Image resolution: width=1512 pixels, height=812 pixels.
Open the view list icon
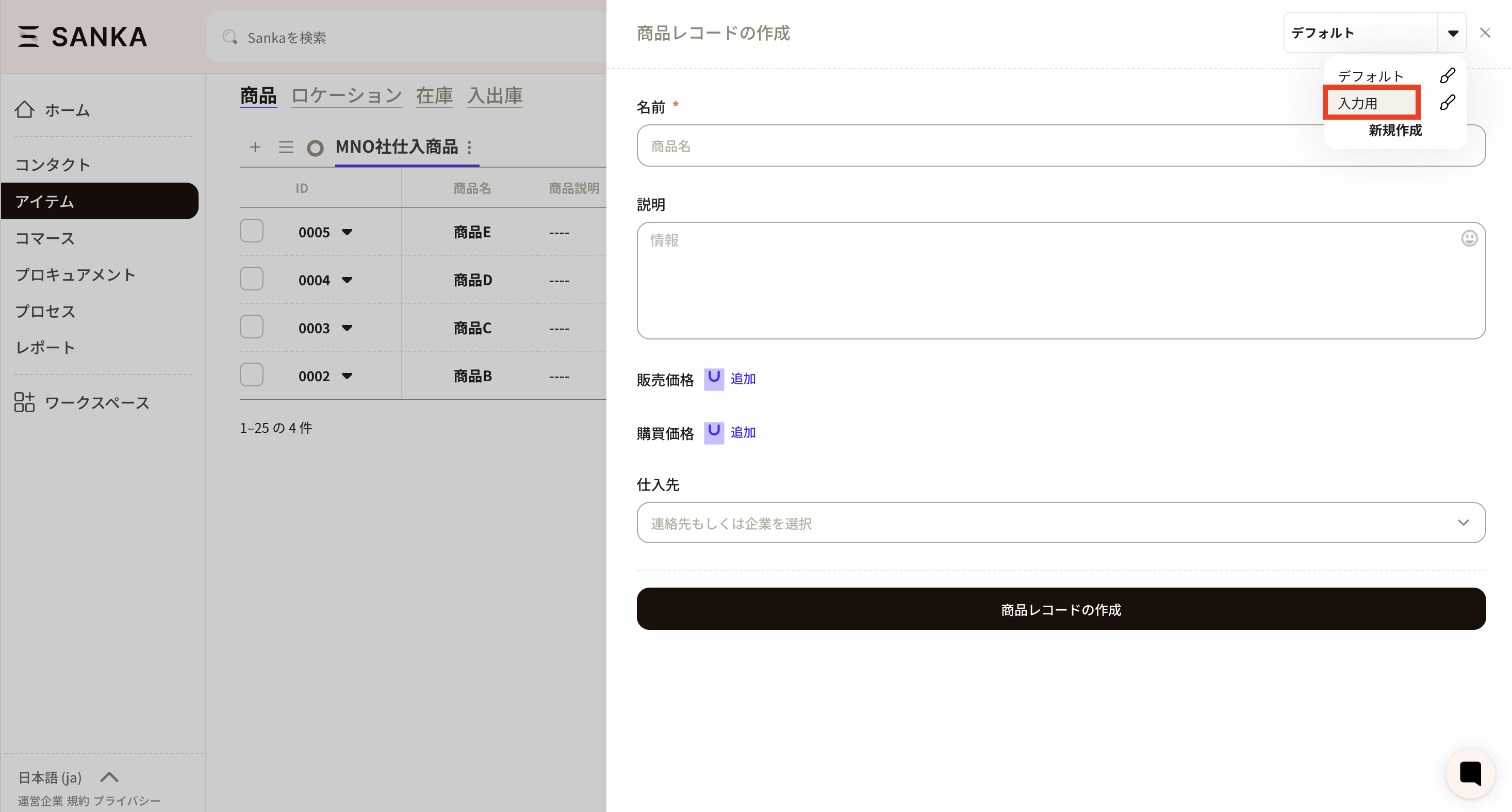(x=286, y=147)
